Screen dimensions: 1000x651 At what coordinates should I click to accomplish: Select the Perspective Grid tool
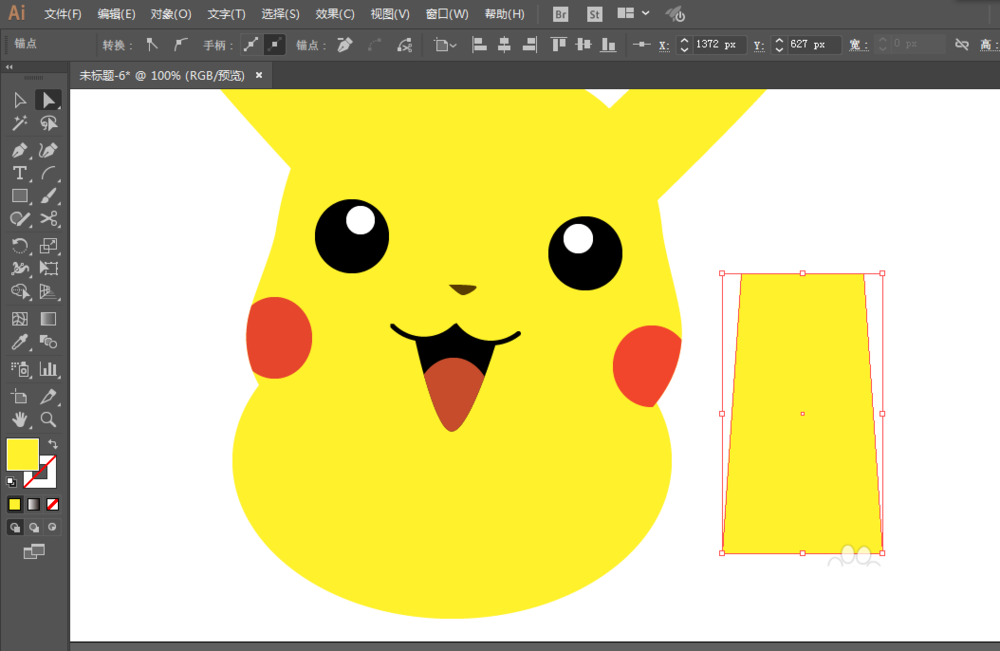click(48, 291)
